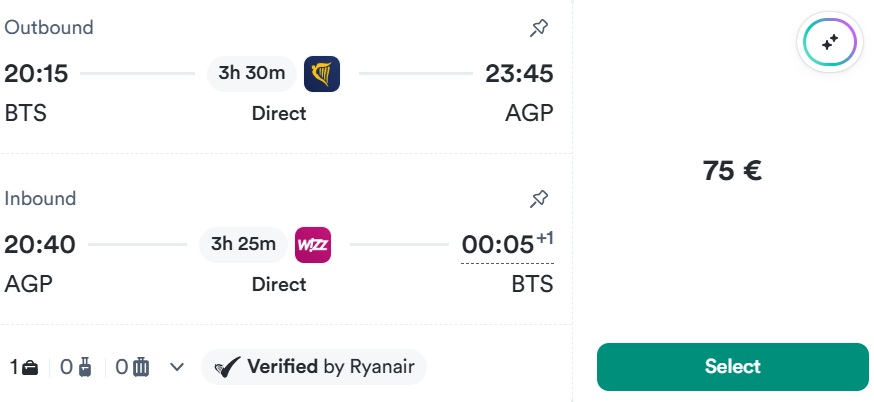The height and width of the screenshot is (402, 874).
Task: Click the Verified checkmark icon
Action: coord(228,367)
